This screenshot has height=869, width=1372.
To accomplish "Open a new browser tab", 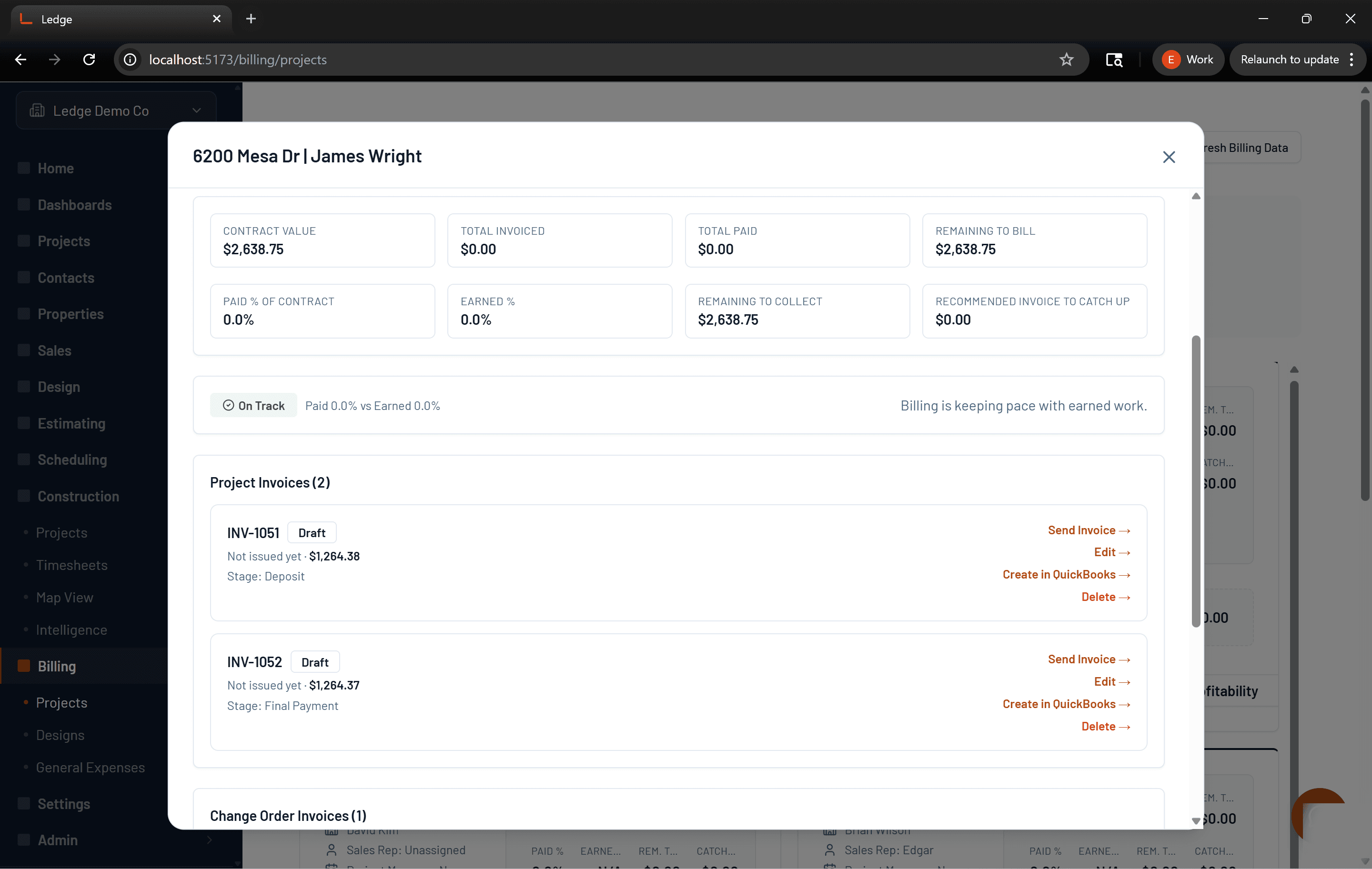I will pyautogui.click(x=251, y=19).
